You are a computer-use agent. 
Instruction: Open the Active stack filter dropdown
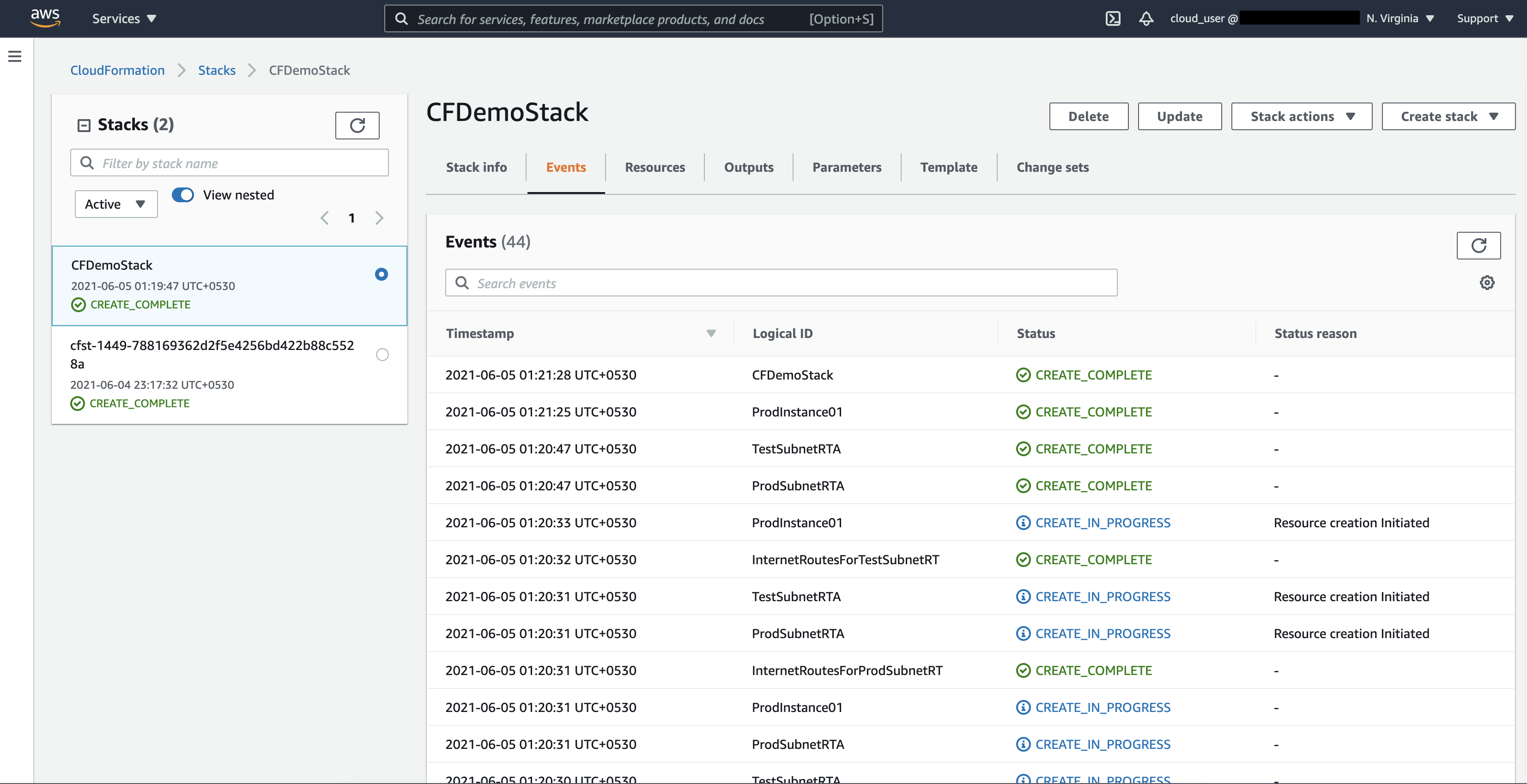[x=116, y=205]
